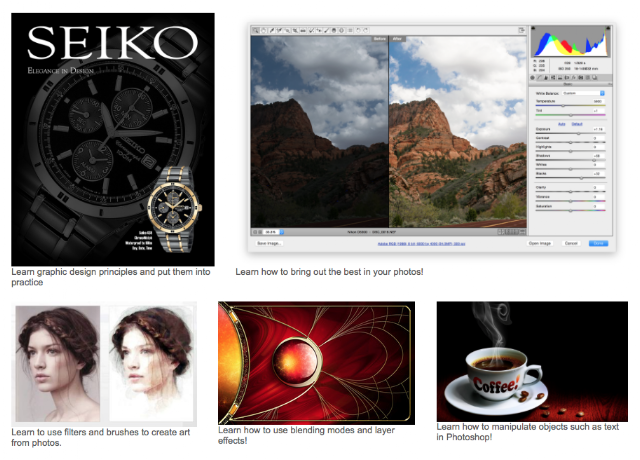Switch to the Snapshots panel tab
Viewport: 640px width, 460px height.
[x=595, y=78]
